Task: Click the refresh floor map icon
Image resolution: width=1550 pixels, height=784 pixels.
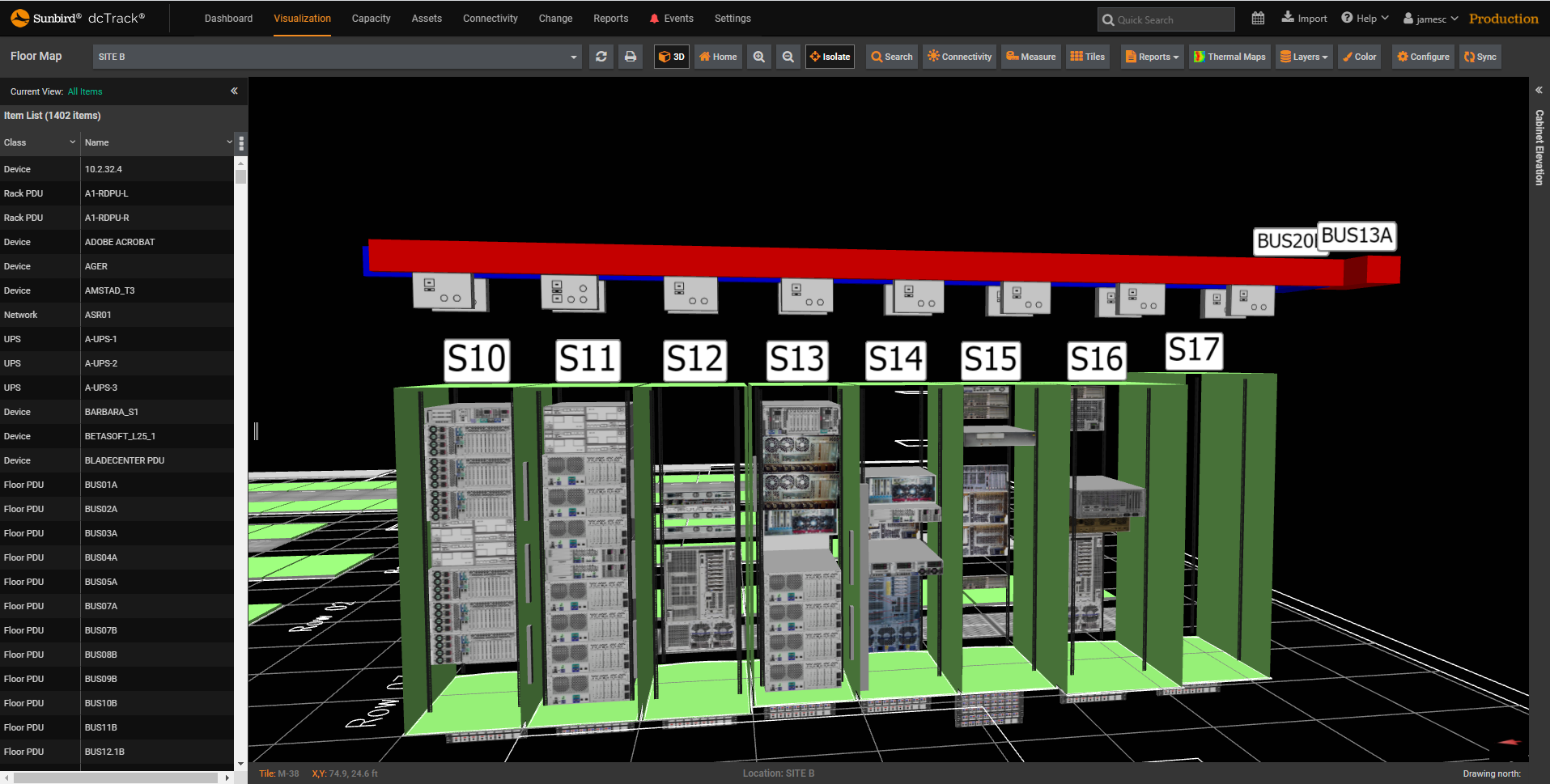Action: click(601, 57)
